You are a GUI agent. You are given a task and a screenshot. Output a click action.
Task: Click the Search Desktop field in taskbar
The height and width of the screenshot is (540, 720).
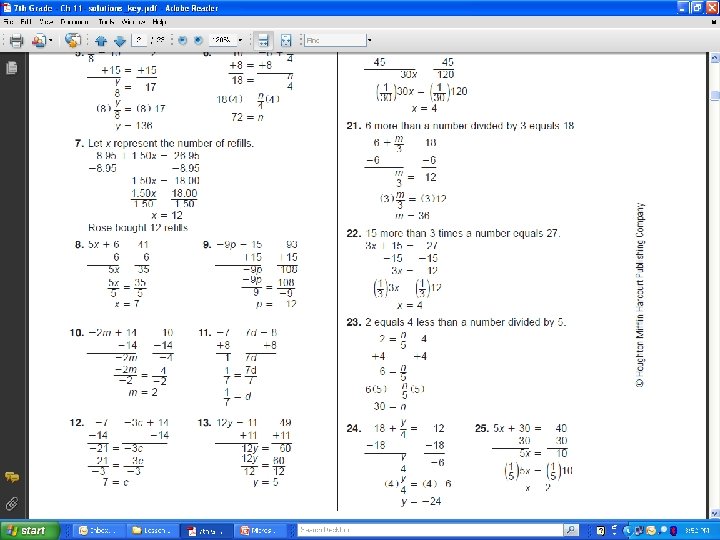[430, 530]
